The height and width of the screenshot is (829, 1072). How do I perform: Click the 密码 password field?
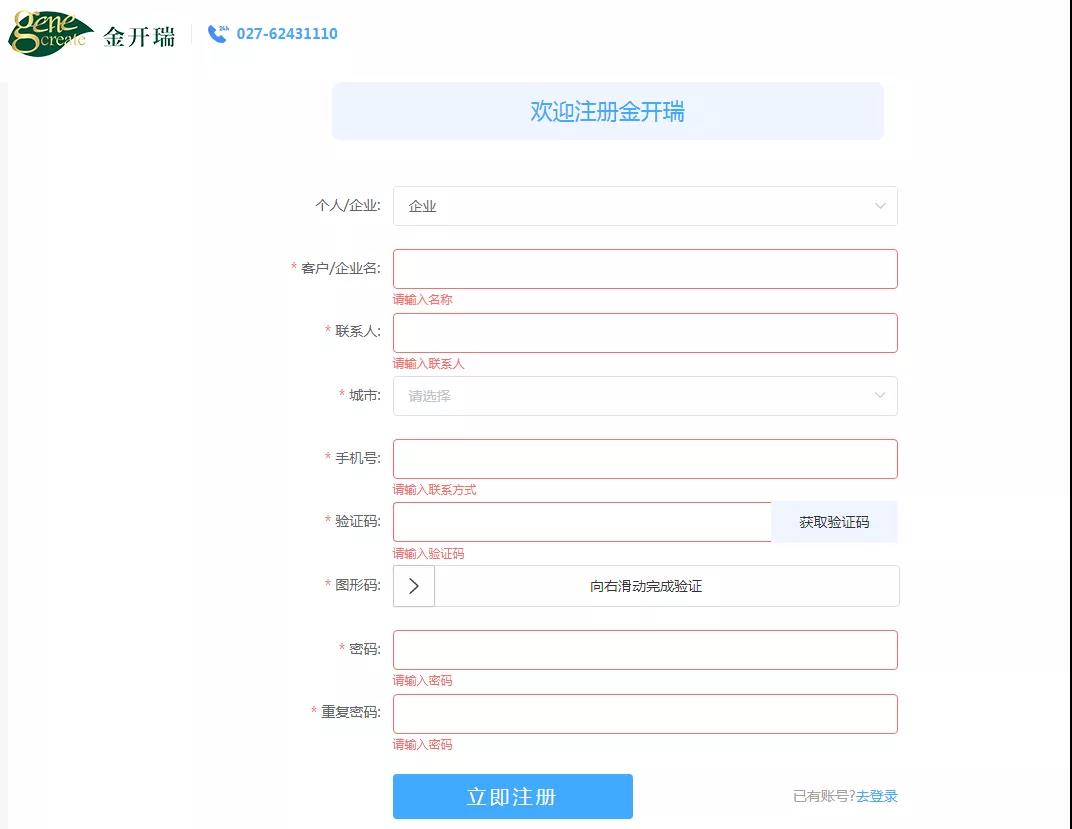645,649
